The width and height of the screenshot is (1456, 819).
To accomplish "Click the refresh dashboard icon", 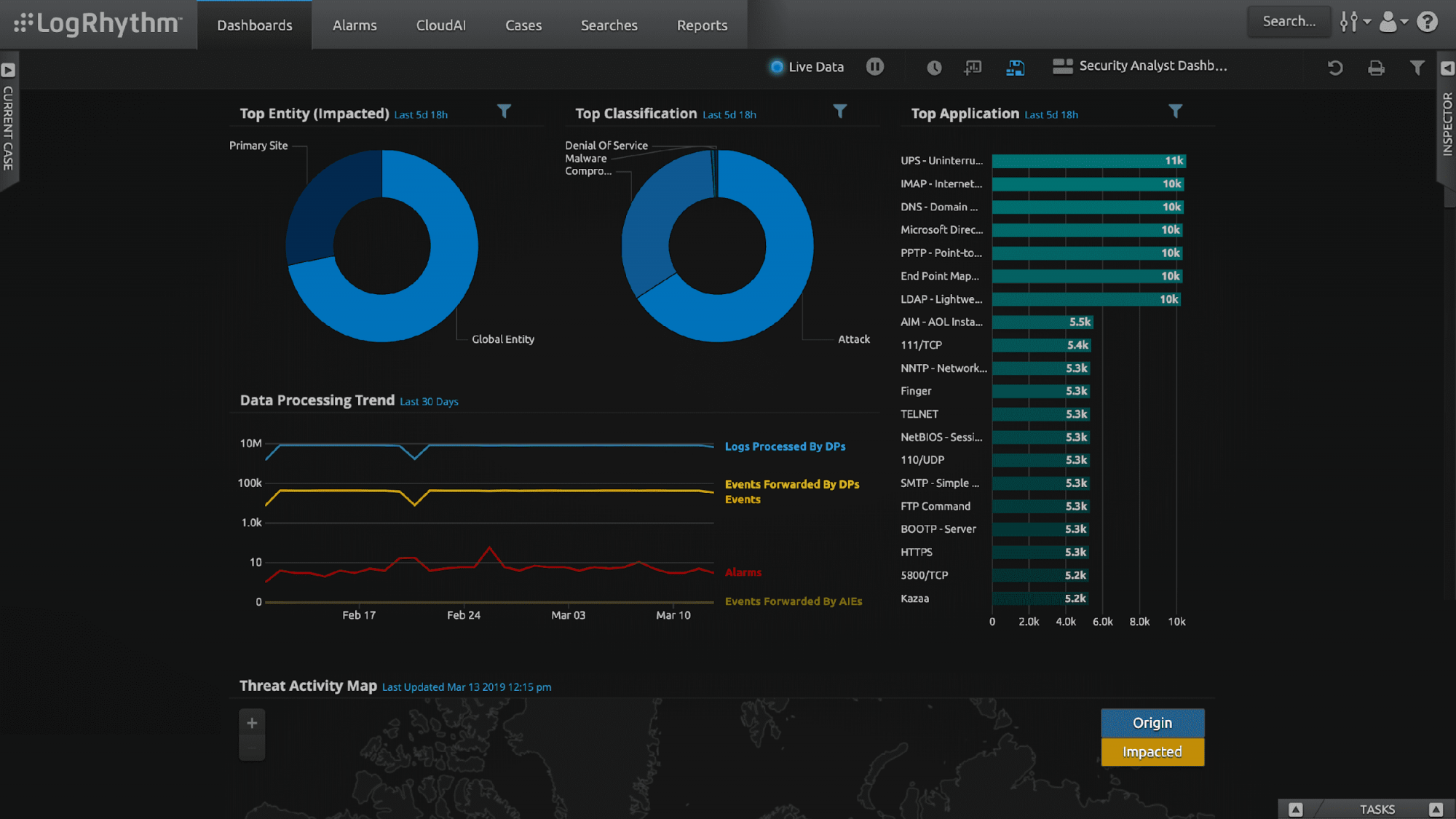I will (x=1334, y=68).
